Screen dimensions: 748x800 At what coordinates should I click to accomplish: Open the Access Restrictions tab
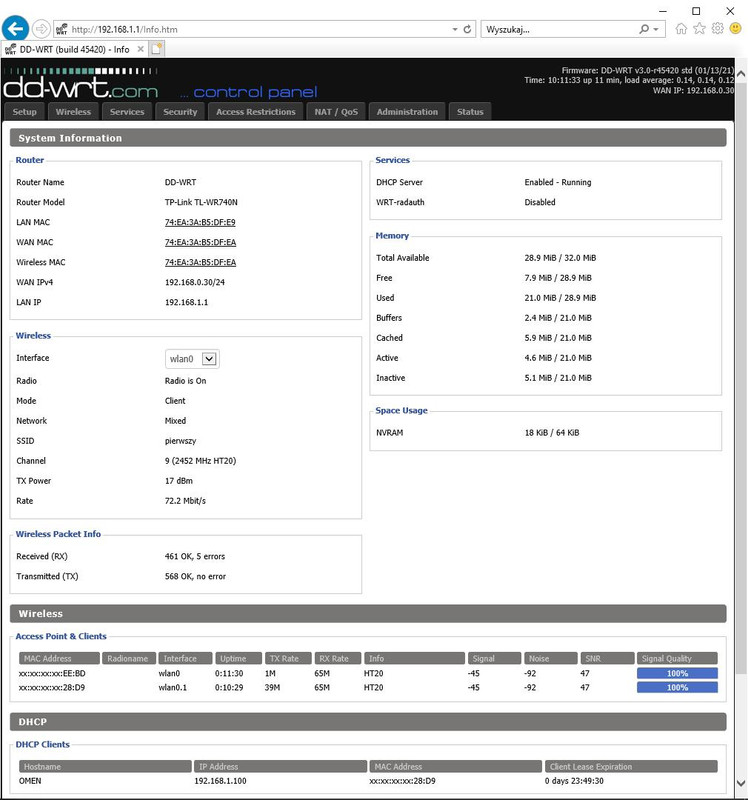pyautogui.click(x=256, y=112)
